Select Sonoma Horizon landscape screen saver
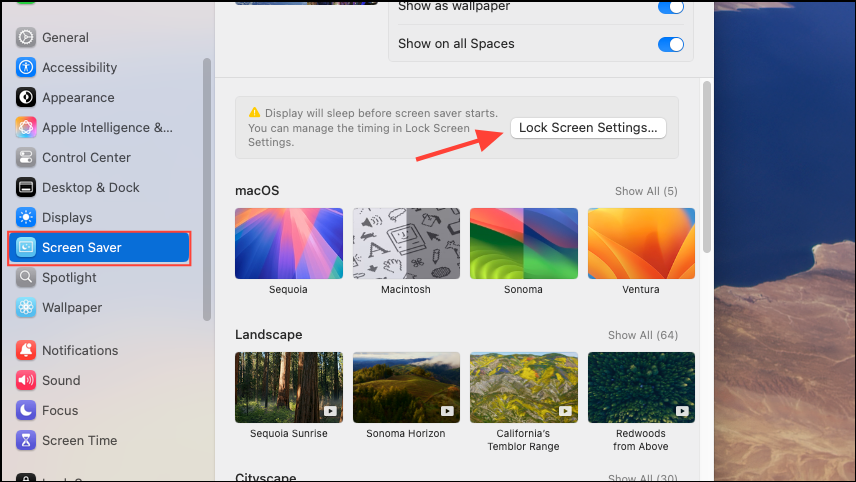This screenshot has height=482, width=856. pyautogui.click(x=406, y=388)
